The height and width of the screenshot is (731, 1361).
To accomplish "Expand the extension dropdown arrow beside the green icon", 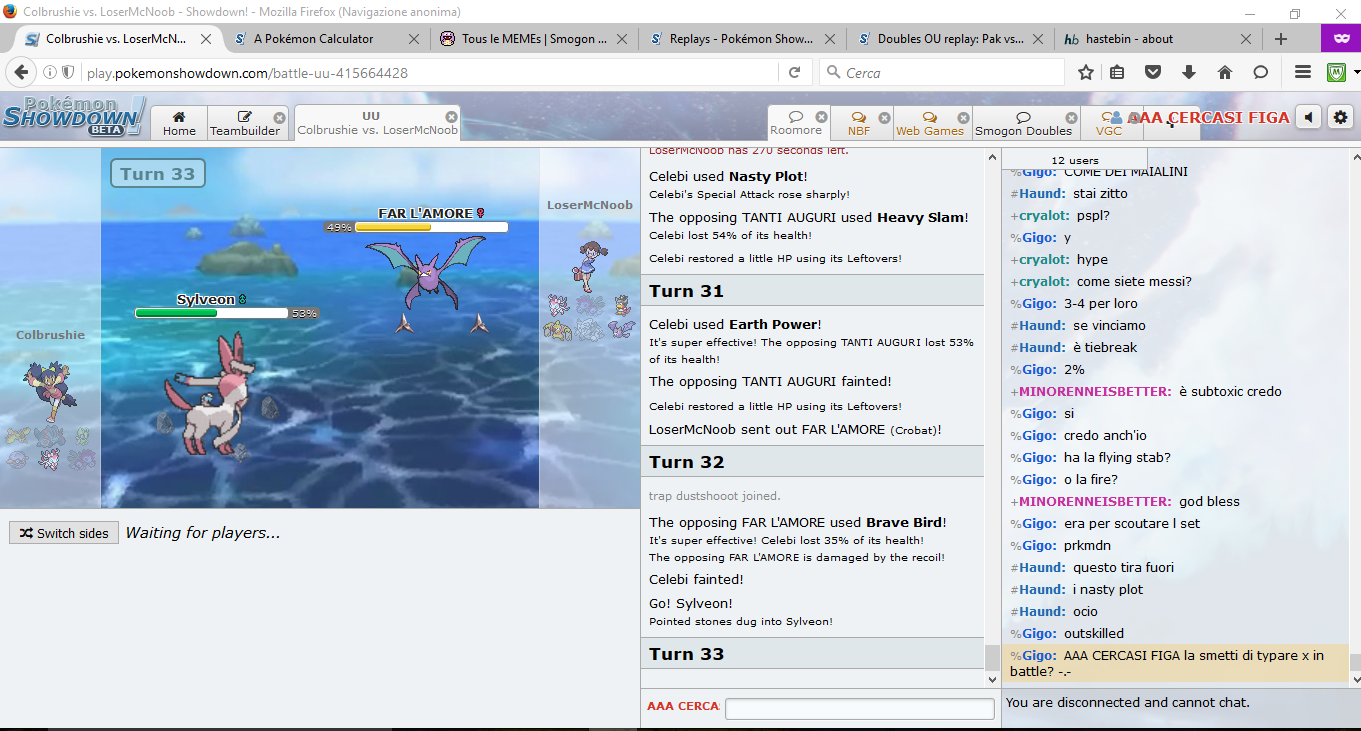I will pos(1356,73).
